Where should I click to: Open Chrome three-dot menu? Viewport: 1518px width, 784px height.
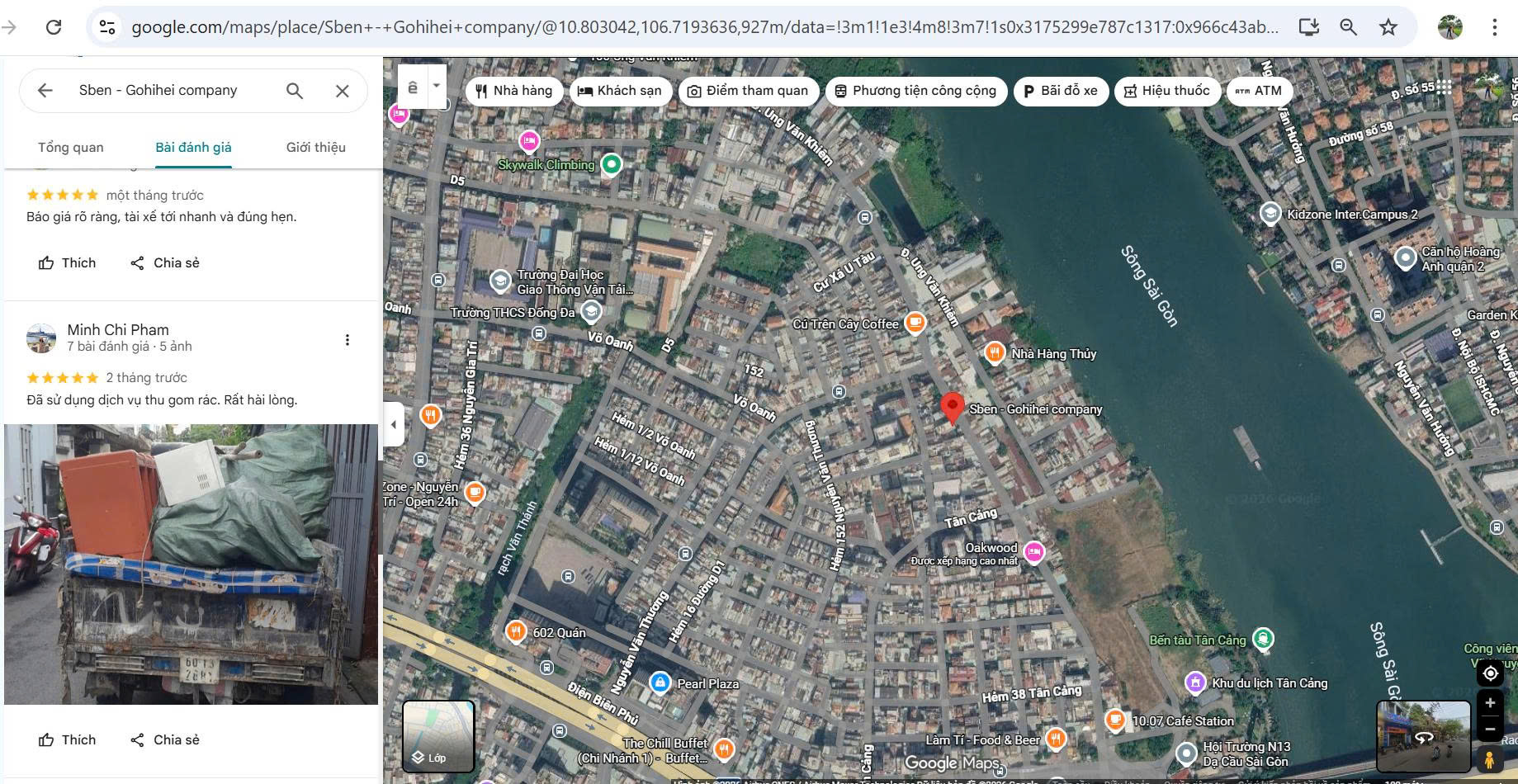click(x=1494, y=27)
